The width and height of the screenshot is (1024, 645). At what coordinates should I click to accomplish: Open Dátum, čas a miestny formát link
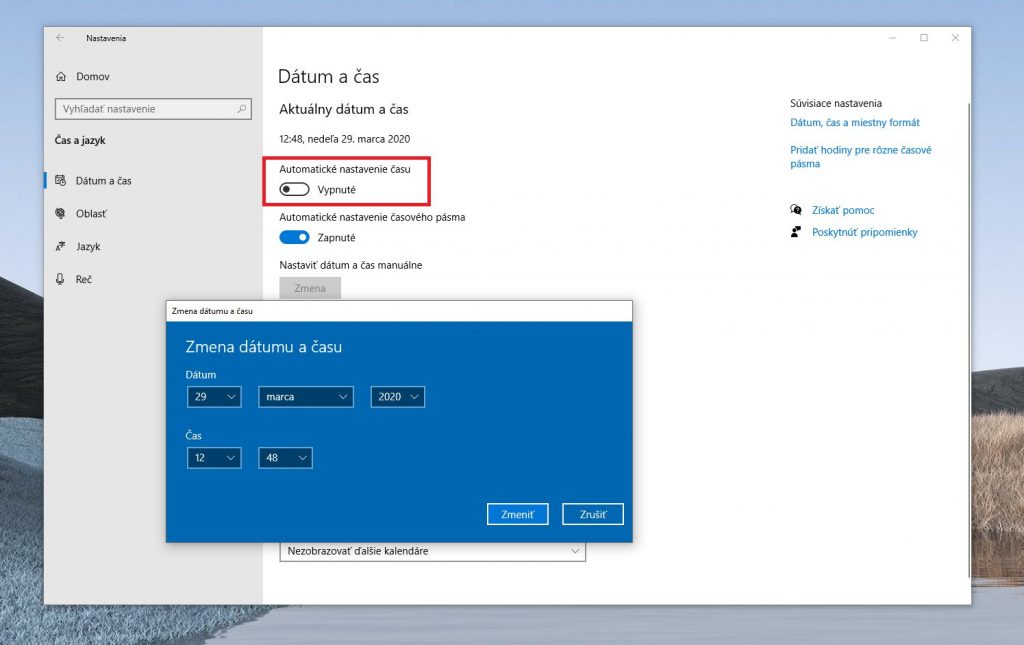(855, 123)
